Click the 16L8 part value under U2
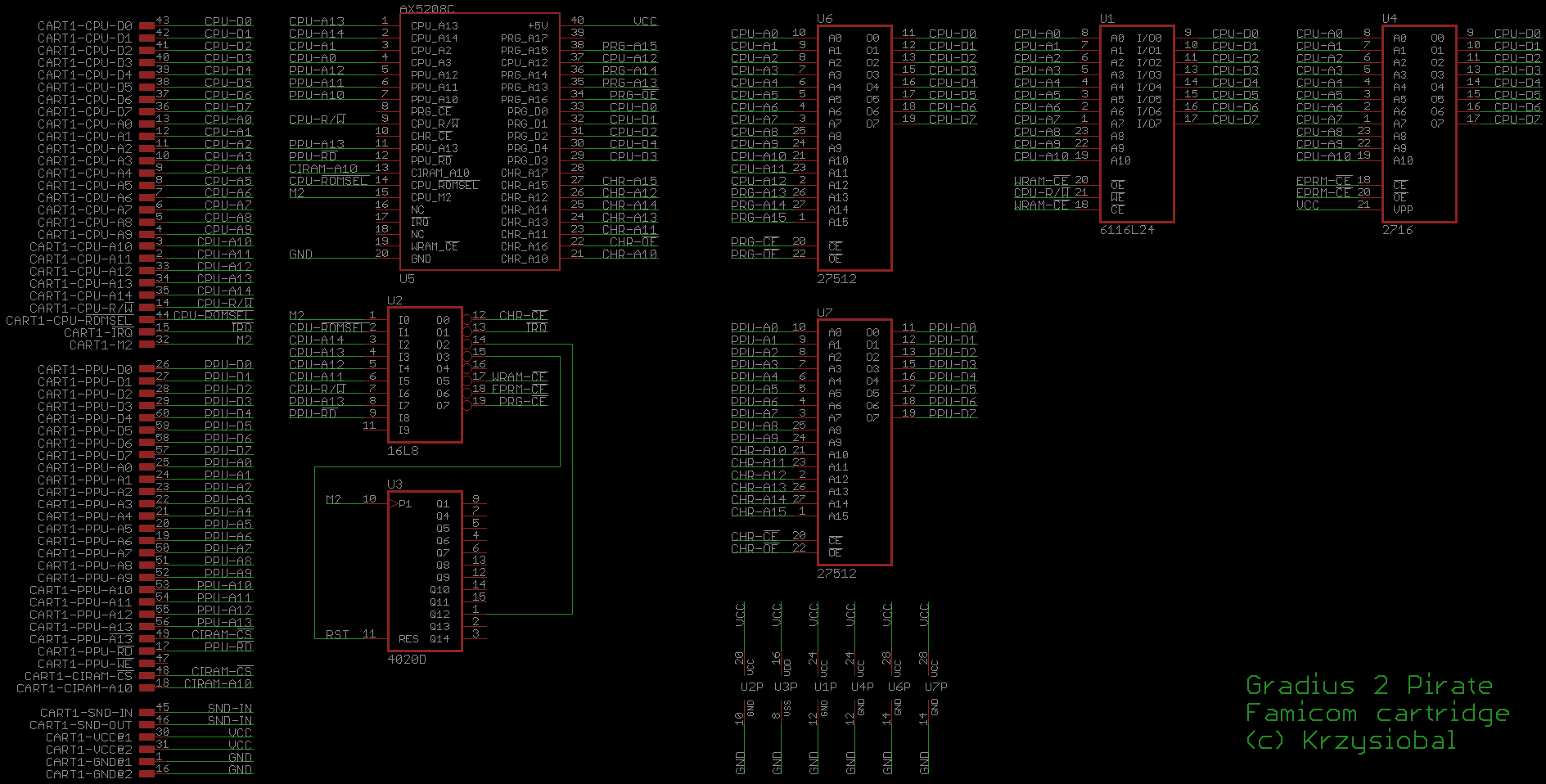1546x784 pixels. 403,451
